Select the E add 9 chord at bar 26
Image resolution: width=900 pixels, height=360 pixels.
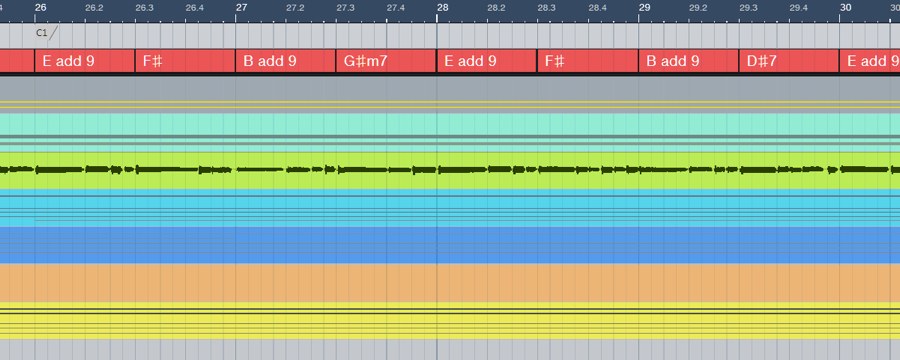(x=85, y=61)
